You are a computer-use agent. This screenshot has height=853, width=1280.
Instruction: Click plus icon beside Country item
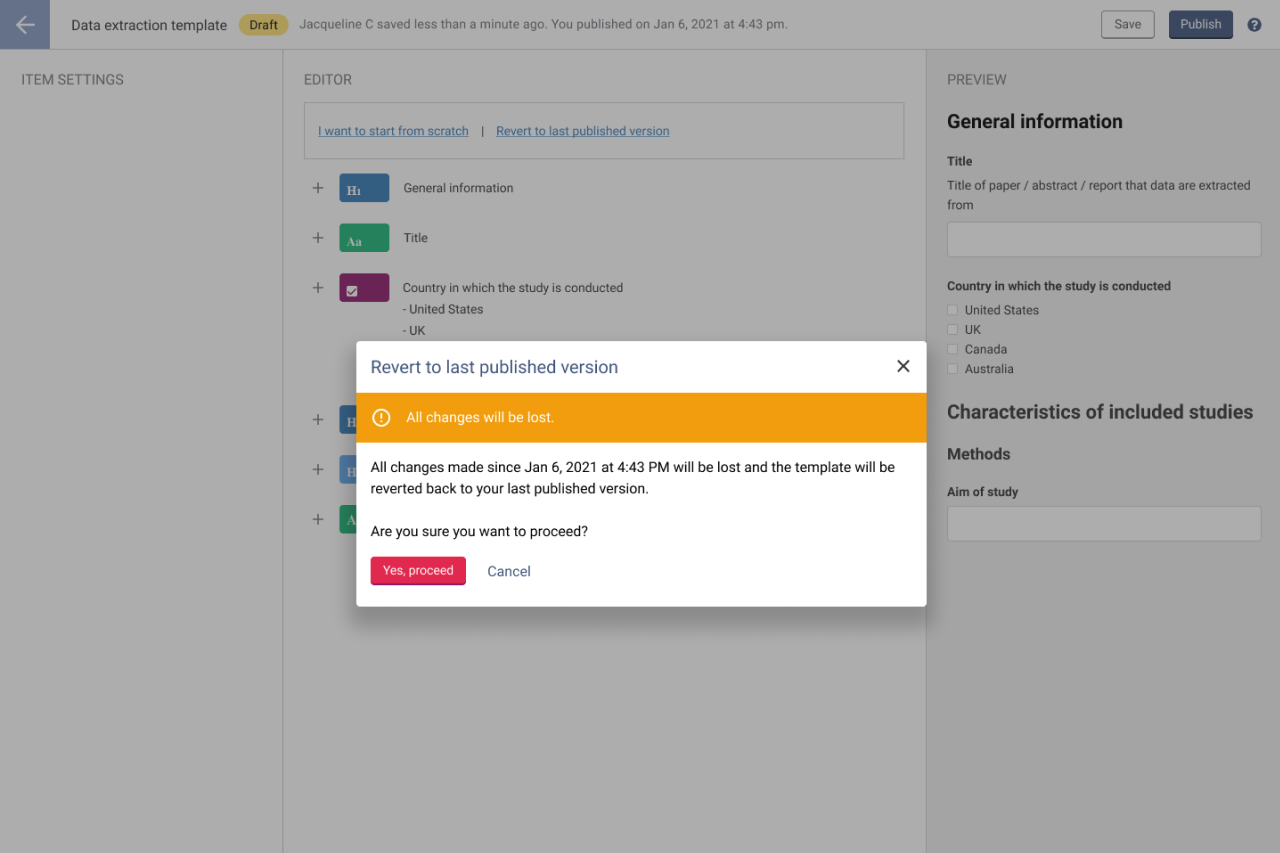(318, 288)
